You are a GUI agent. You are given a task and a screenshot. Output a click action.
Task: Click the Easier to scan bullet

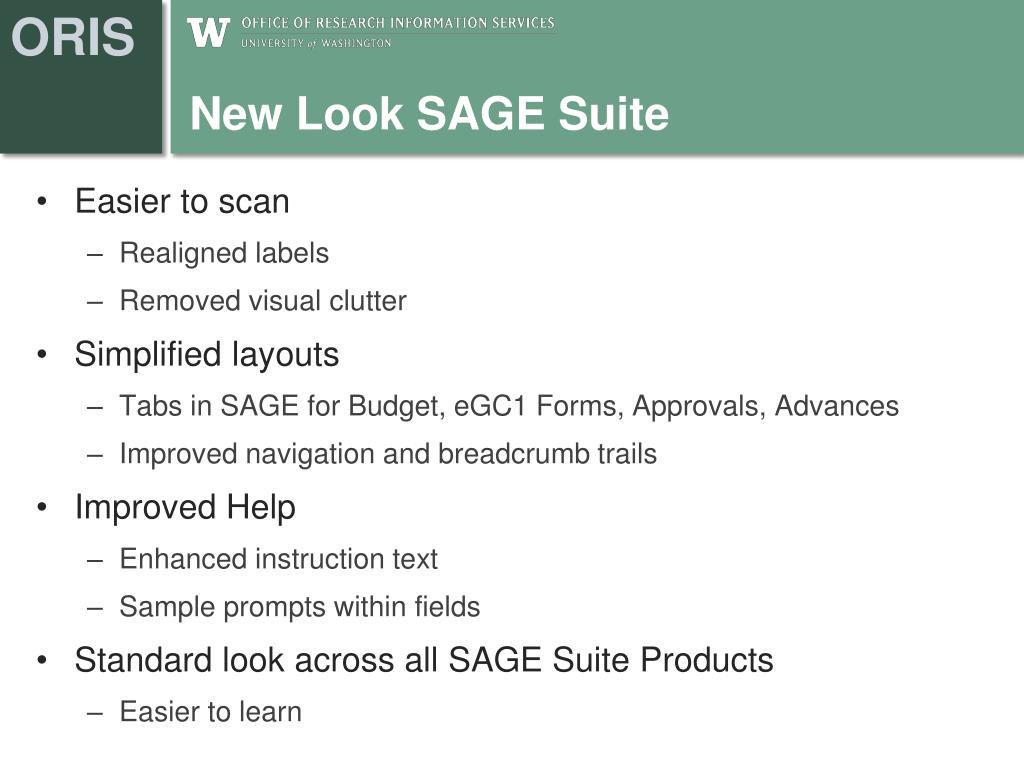click(182, 201)
